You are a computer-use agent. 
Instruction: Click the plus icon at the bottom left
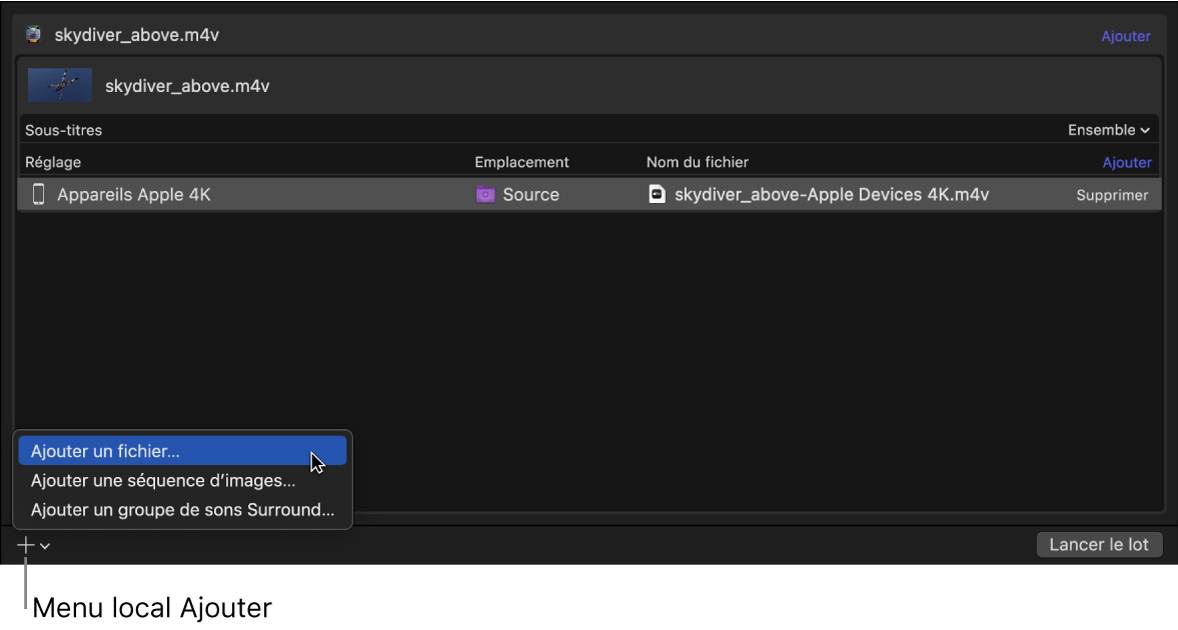pyautogui.click(x=26, y=545)
